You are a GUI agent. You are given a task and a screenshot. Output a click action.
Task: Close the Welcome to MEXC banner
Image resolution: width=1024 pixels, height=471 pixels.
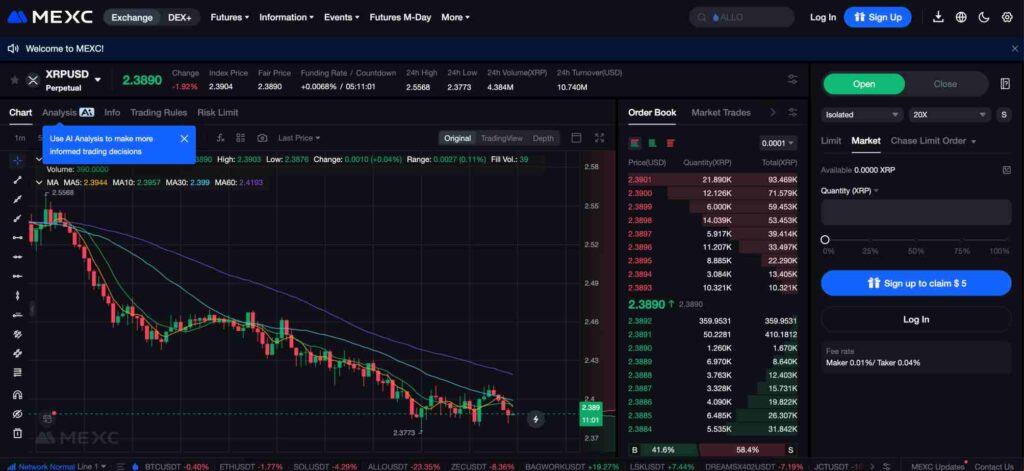1014,48
